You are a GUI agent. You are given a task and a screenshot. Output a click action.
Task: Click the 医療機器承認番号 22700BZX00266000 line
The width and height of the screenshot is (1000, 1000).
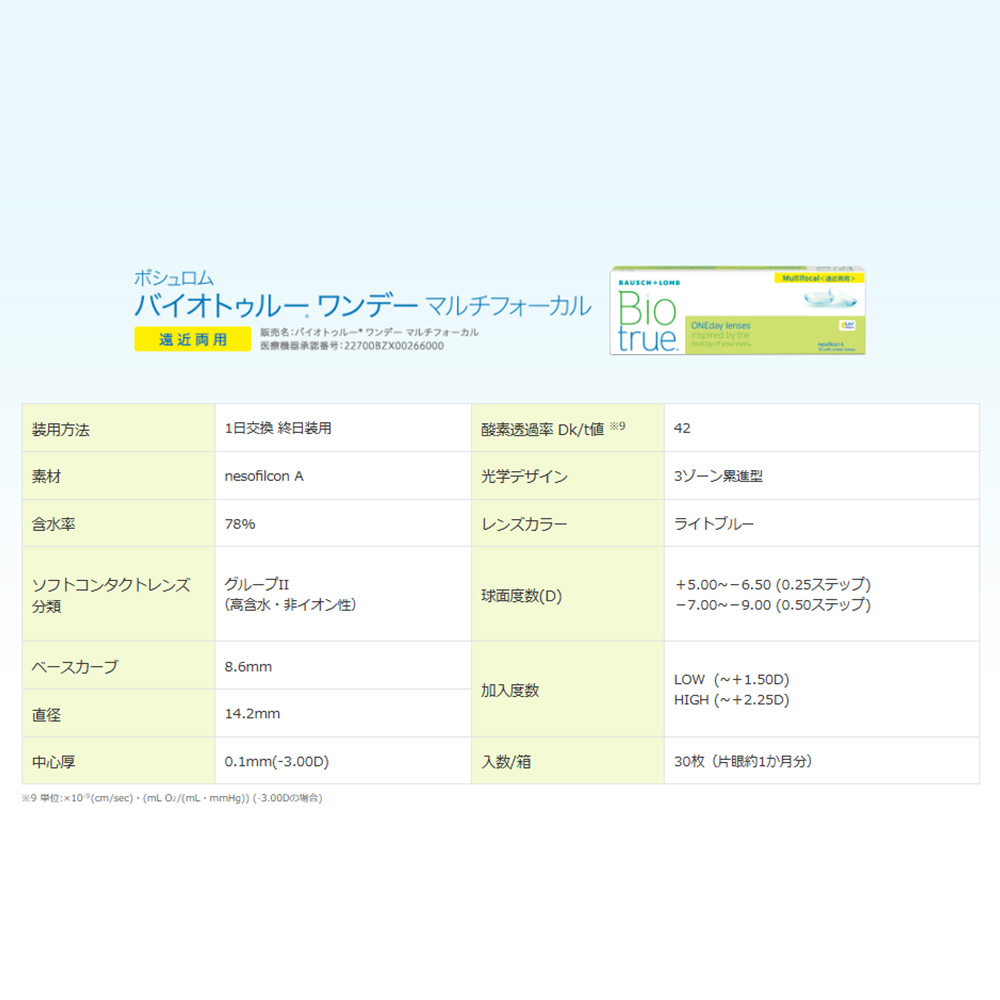(352, 346)
